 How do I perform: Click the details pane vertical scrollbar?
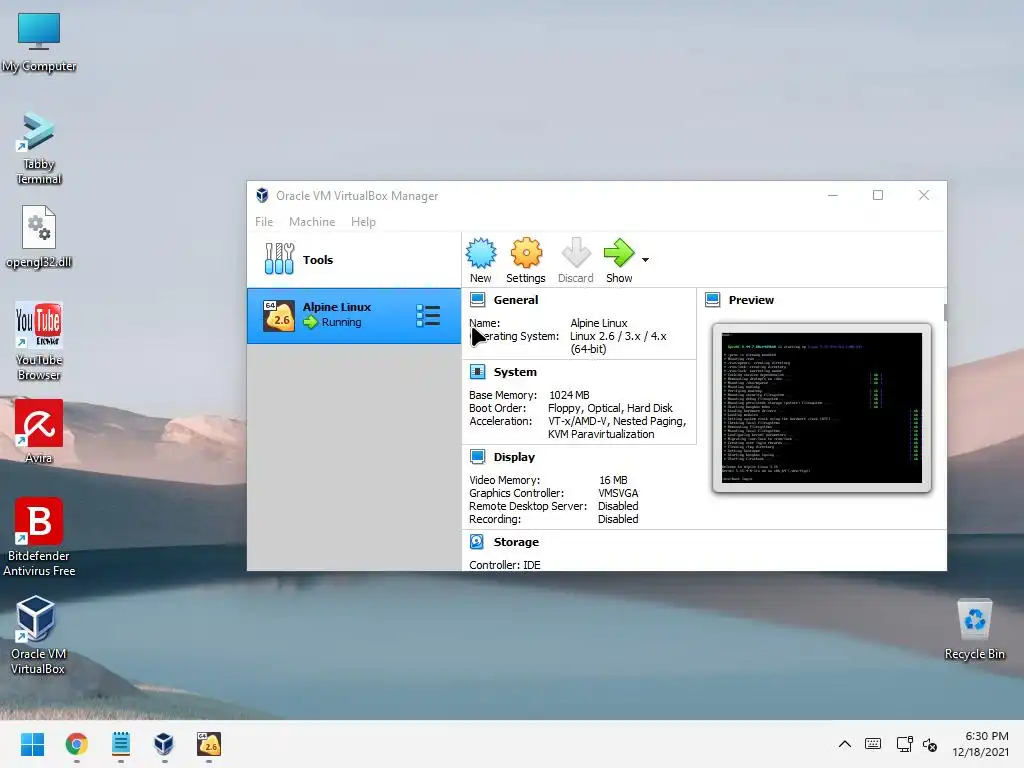point(945,312)
